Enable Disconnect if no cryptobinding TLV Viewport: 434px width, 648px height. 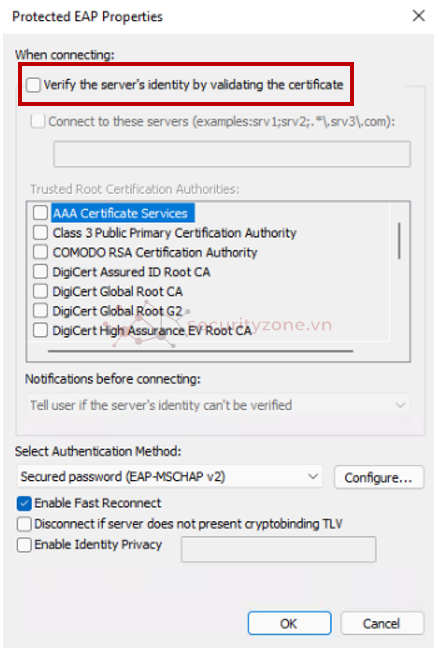click(x=24, y=524)
